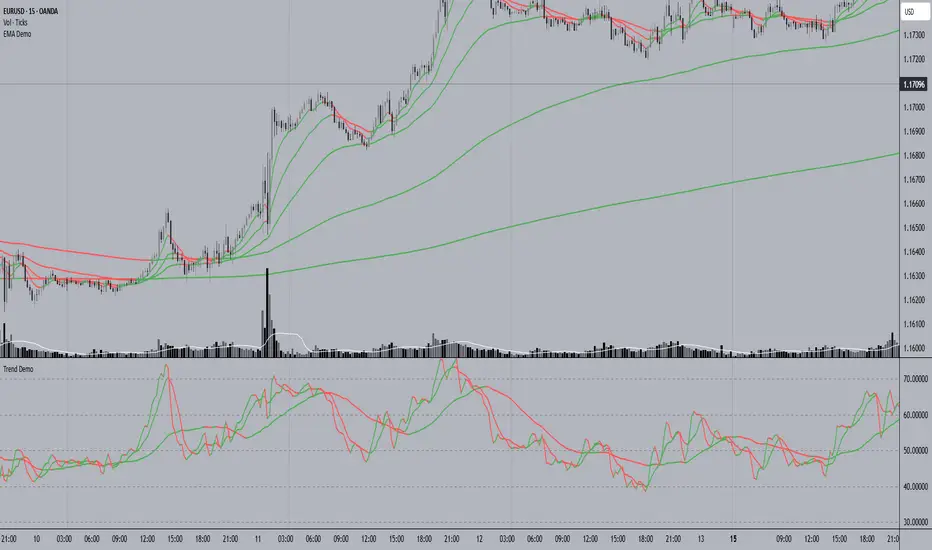Click the 50.00000 level on Trend Demo scale
The width and height of the screenshot is (932, 550).
tap(915, 451)
